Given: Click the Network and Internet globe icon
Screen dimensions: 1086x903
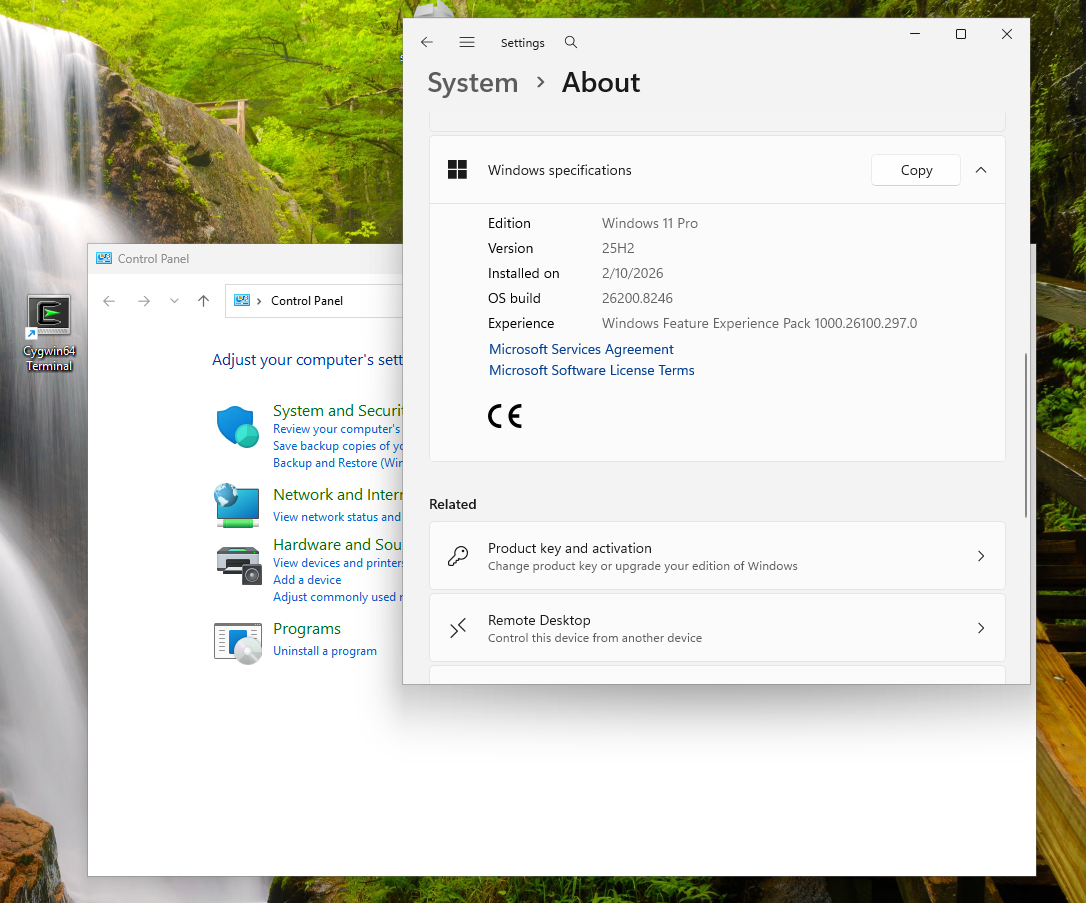Looking at the screenshot, I should coord(238,505).
